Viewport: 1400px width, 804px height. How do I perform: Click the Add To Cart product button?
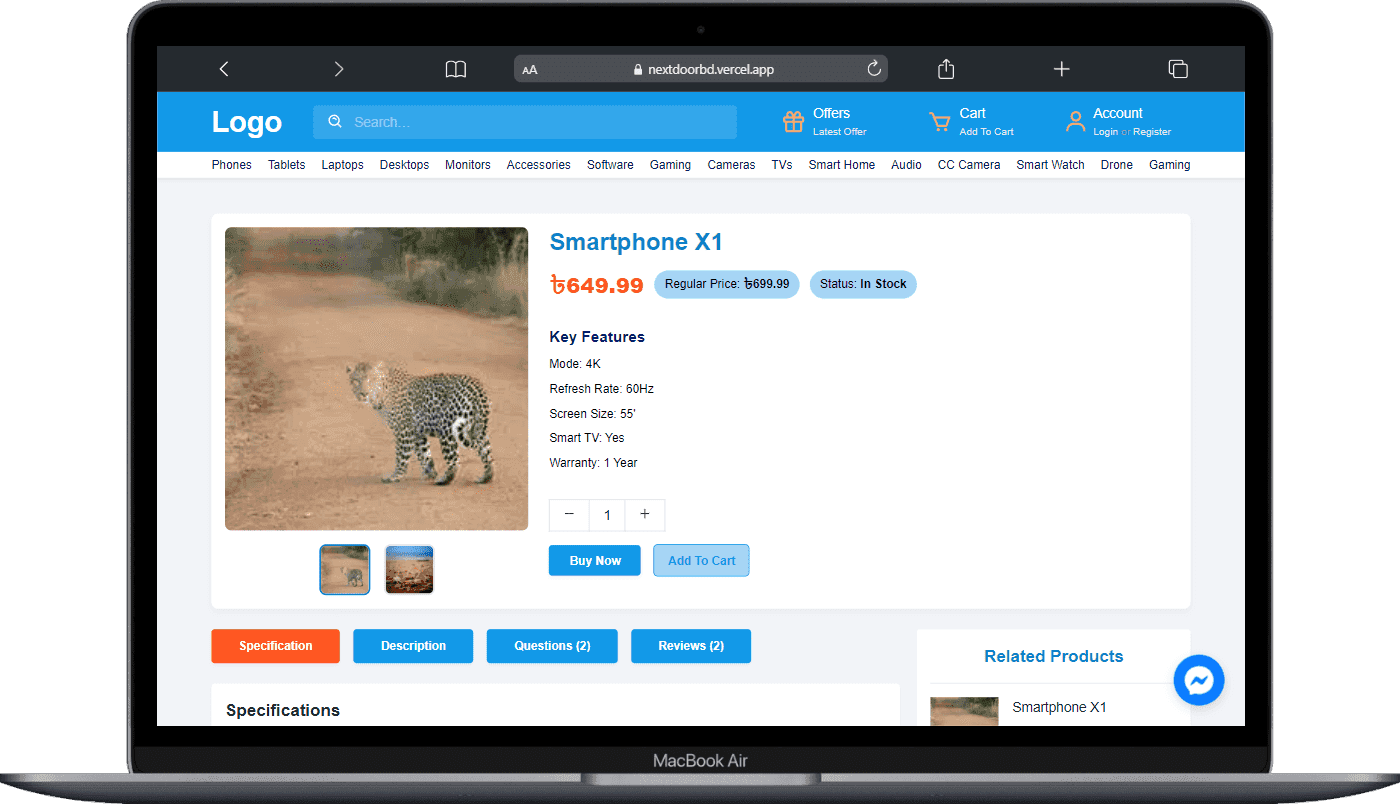[x=701, y=561]
